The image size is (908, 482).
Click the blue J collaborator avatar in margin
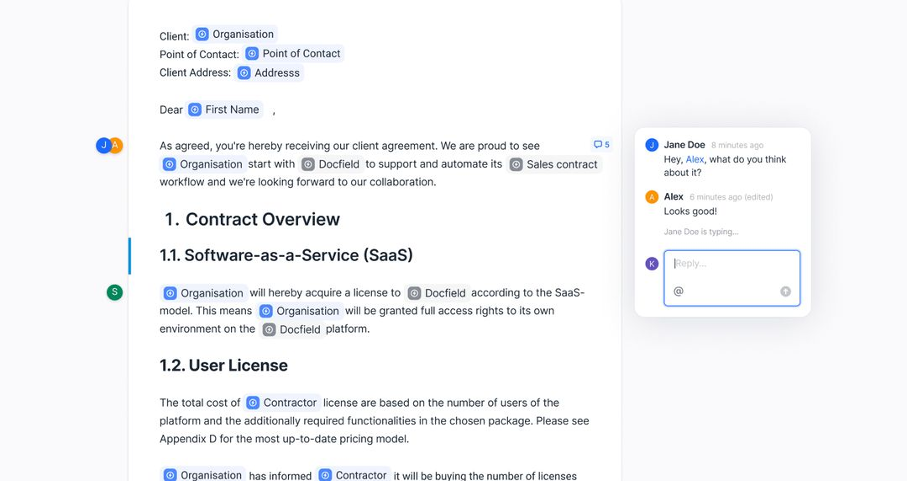103,145
